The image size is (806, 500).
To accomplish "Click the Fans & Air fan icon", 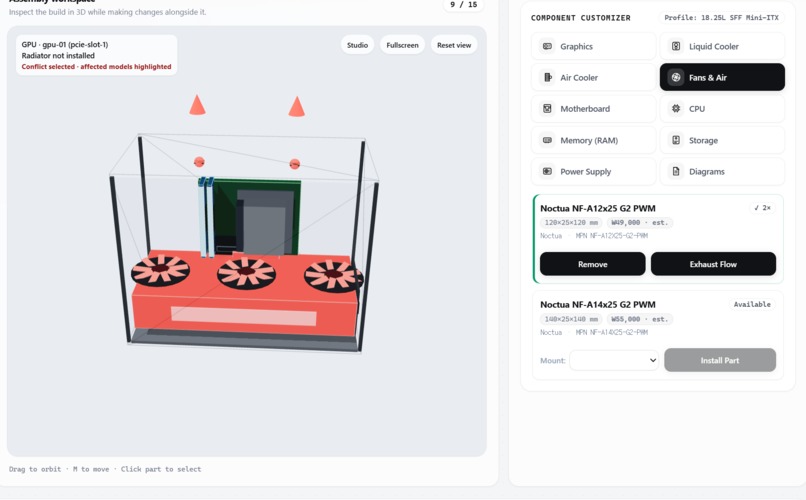I will (x=676, y=78).
